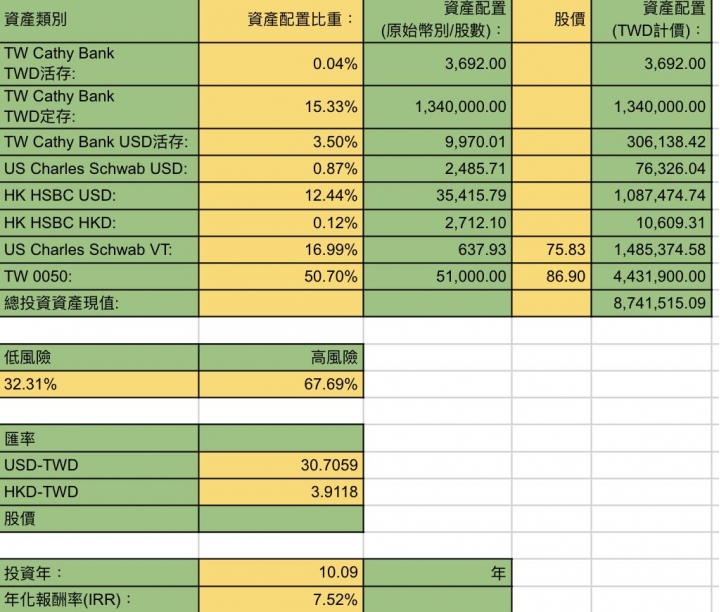
Task: Select the HK HSBC USD label cell
Action: click(99, 196)
